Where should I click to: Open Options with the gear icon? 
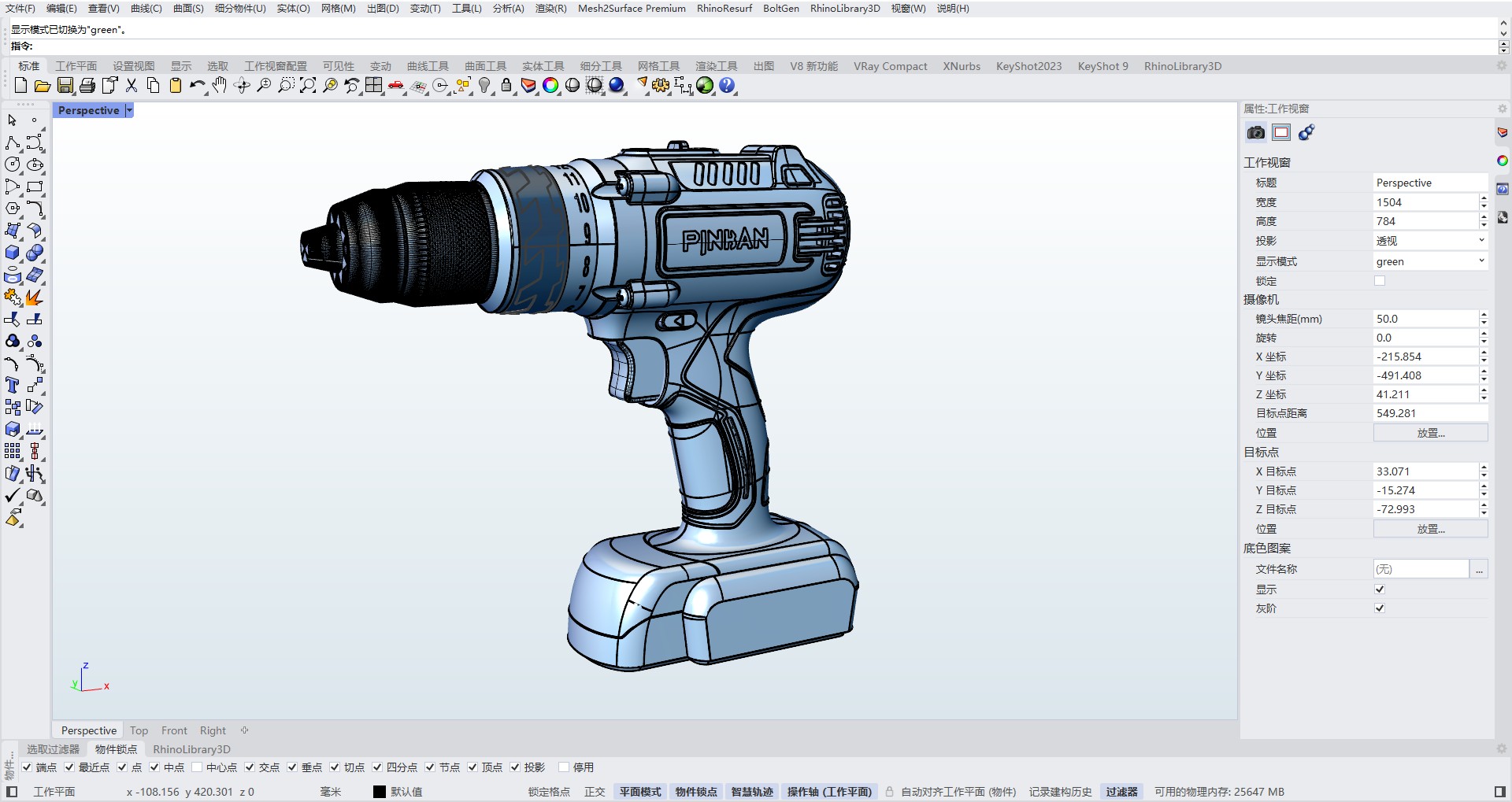(x=661, y=86)
